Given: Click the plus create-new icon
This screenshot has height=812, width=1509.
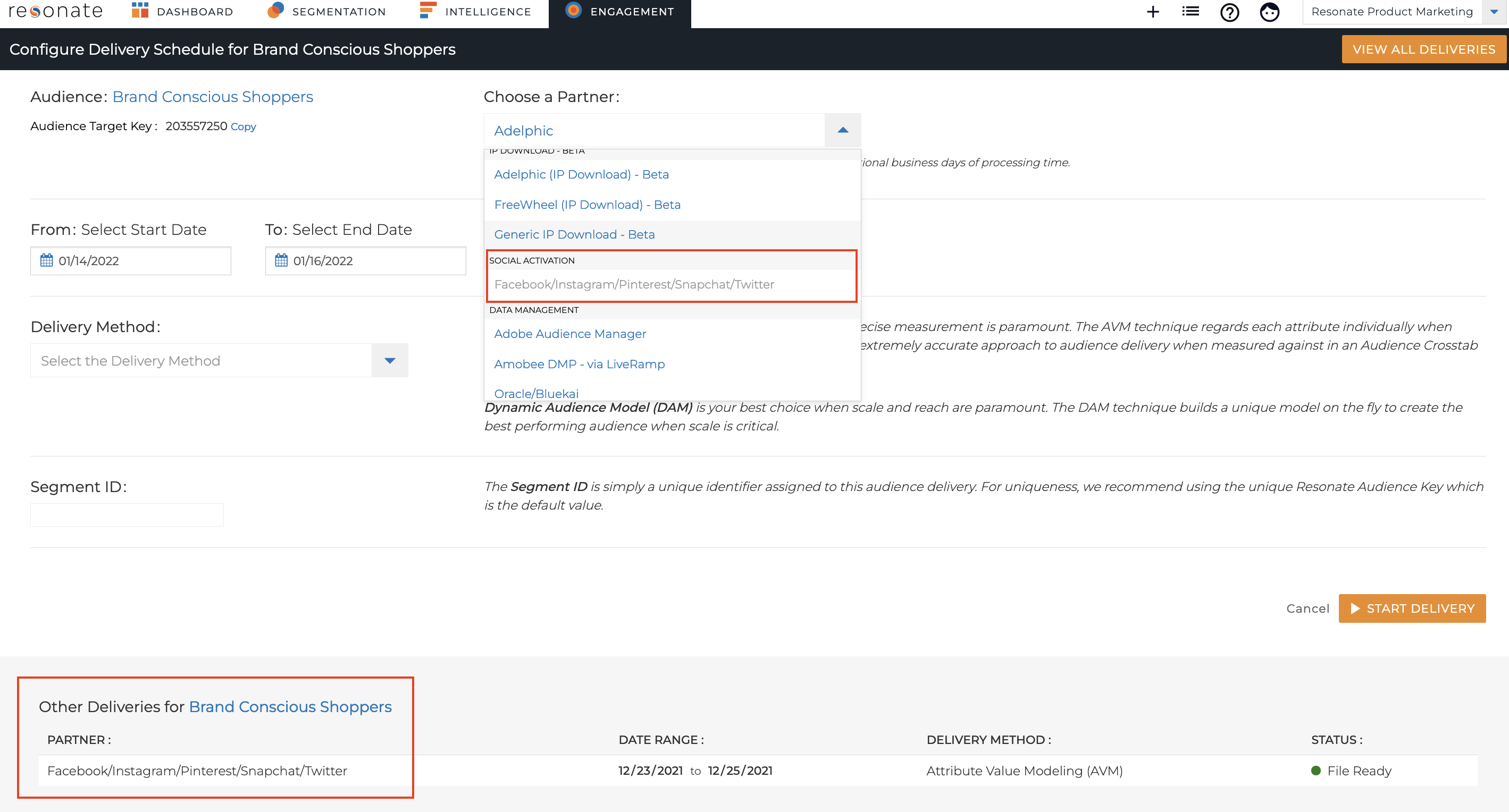Looking at the screenshot, I should pos(1152,12).
